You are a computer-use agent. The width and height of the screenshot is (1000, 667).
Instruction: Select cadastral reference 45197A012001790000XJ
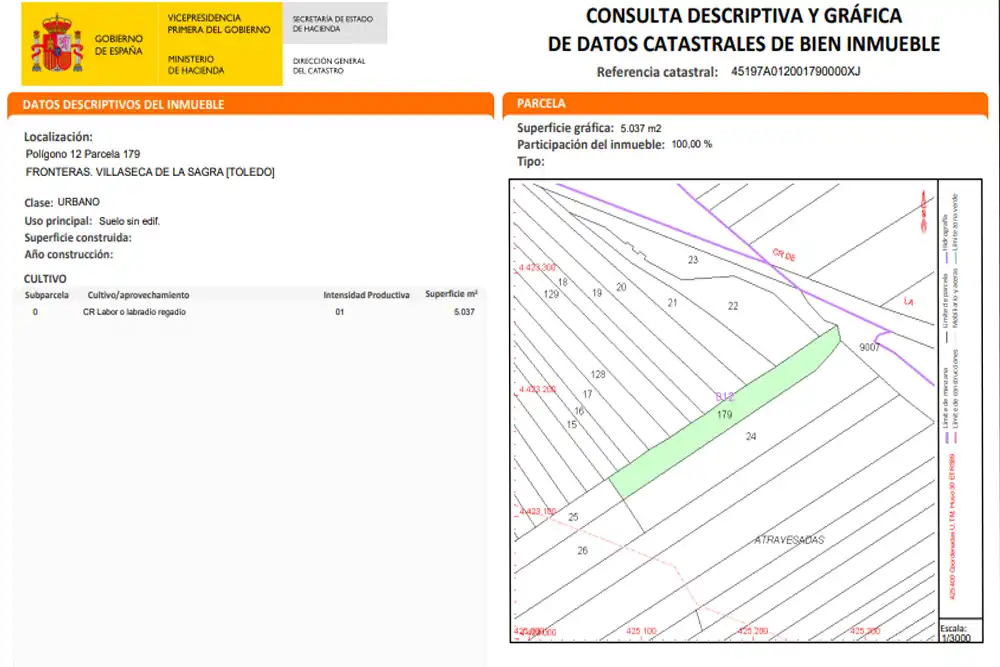(x=795, y=71)
